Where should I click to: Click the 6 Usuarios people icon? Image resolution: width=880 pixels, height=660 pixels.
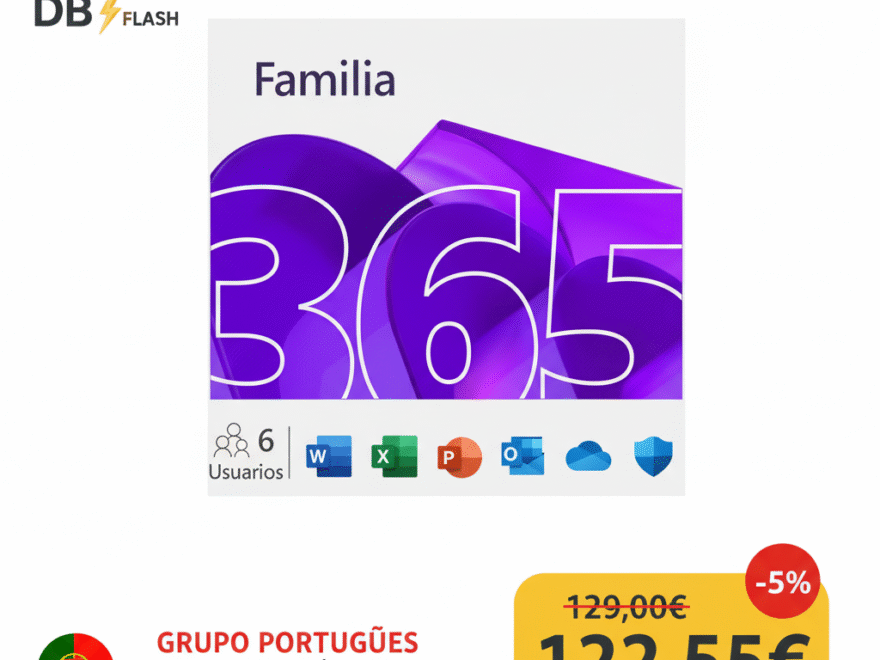231,440
